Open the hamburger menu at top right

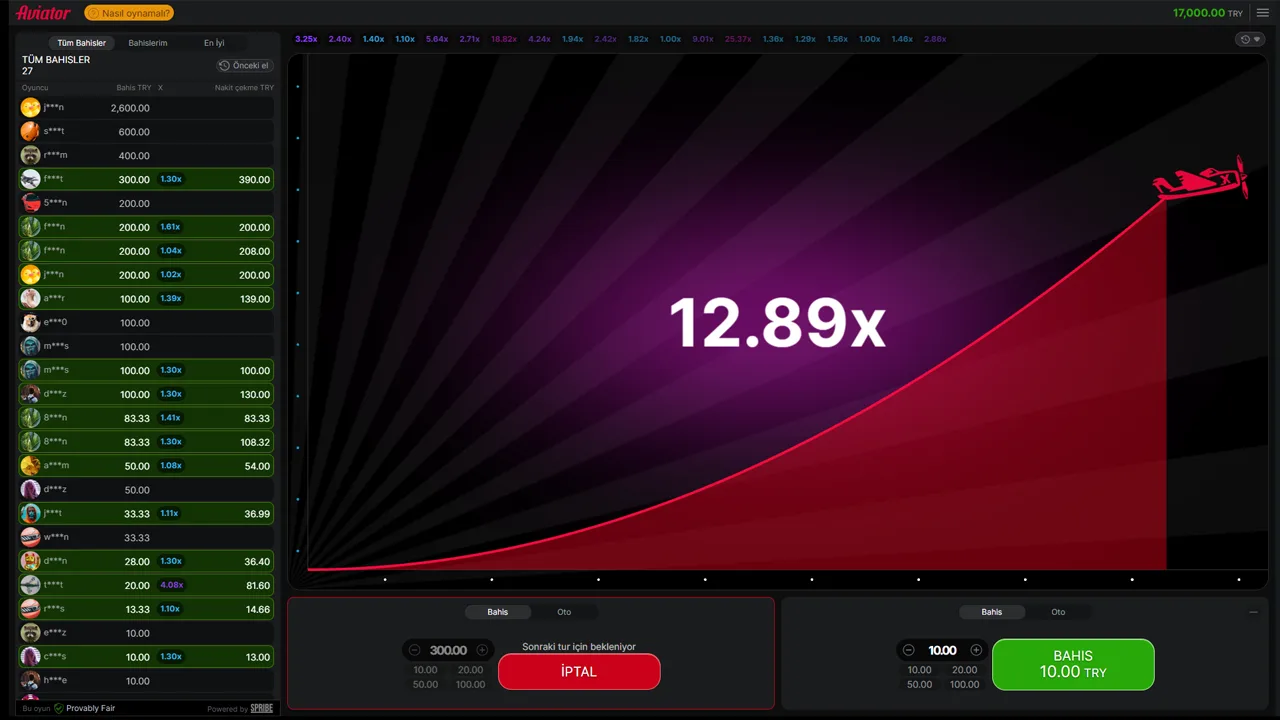1262,13
